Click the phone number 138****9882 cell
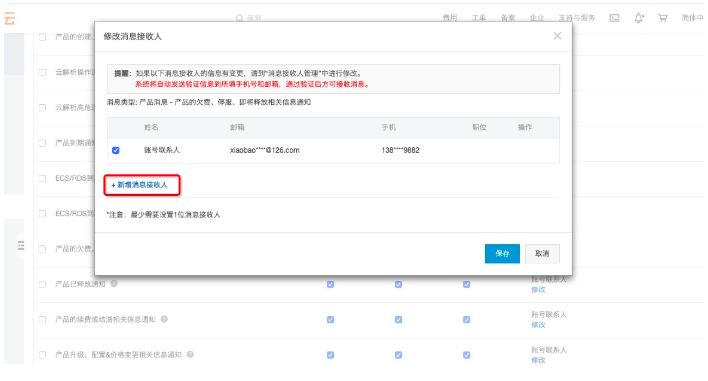The image size is (708, 381). (x=401, y=150)
